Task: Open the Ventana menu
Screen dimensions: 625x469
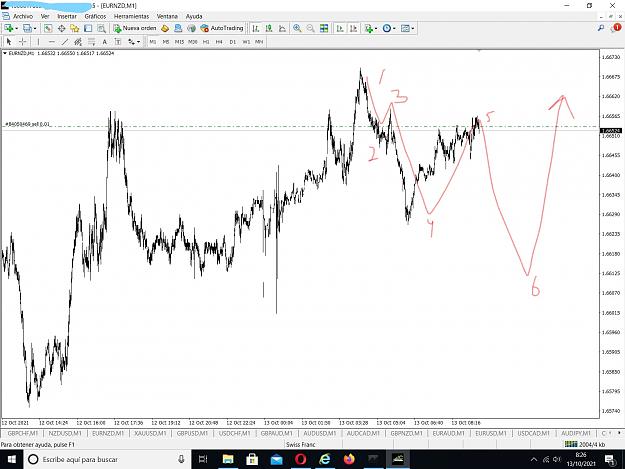Action: tap(167, 16)
